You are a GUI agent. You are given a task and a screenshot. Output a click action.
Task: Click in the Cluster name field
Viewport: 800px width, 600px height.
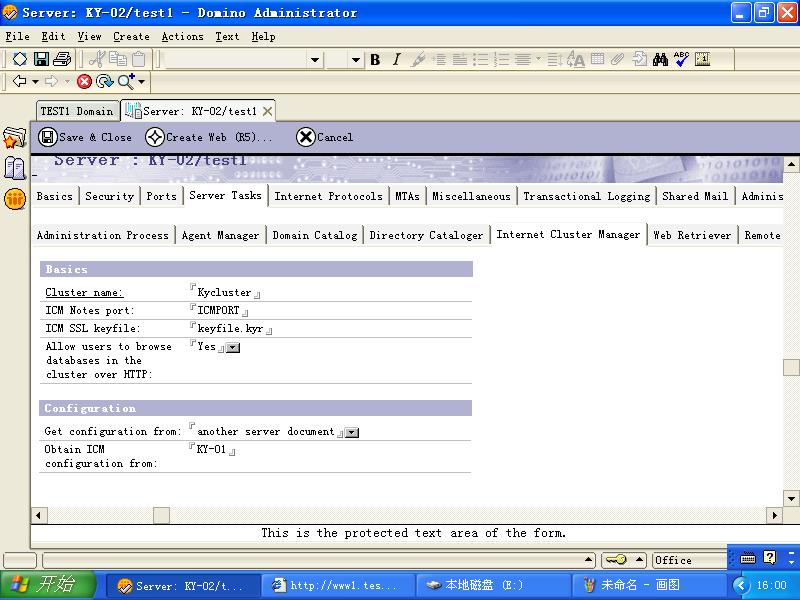pos(224,293)
